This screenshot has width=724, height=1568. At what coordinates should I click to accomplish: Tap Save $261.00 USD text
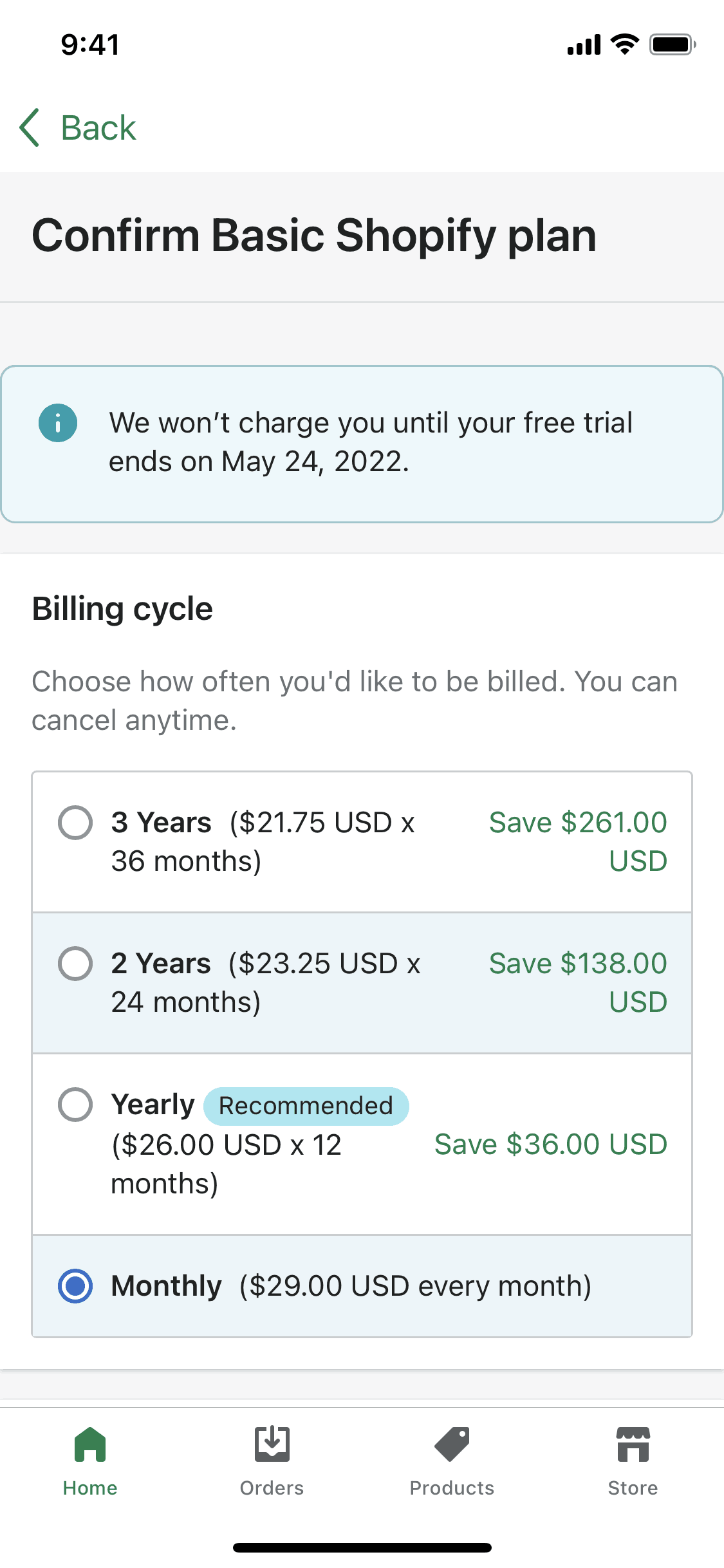point(578,841)
